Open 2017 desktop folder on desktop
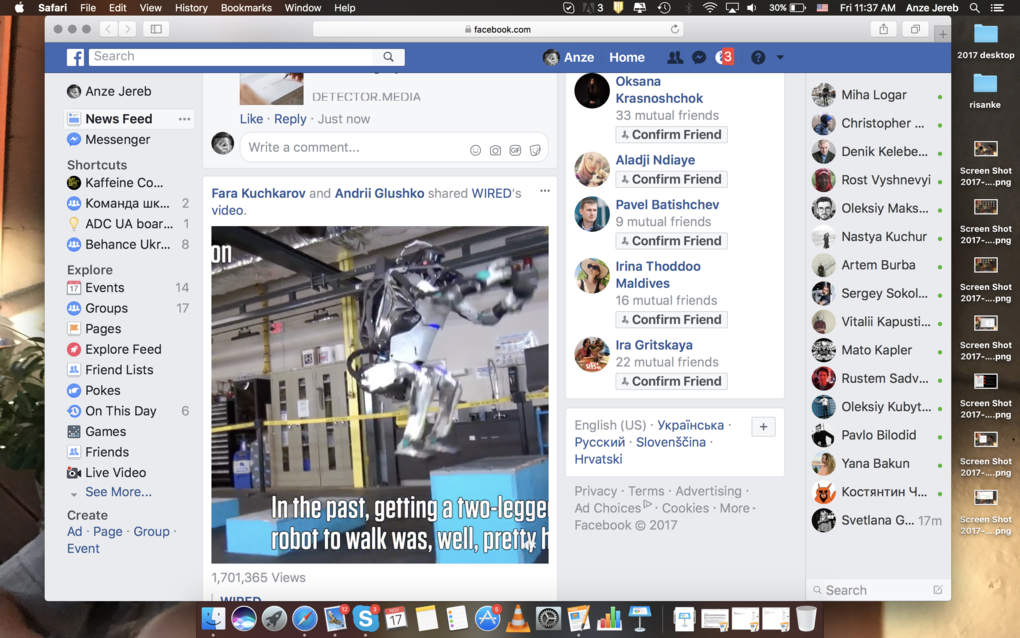 (x=985, y=40)
